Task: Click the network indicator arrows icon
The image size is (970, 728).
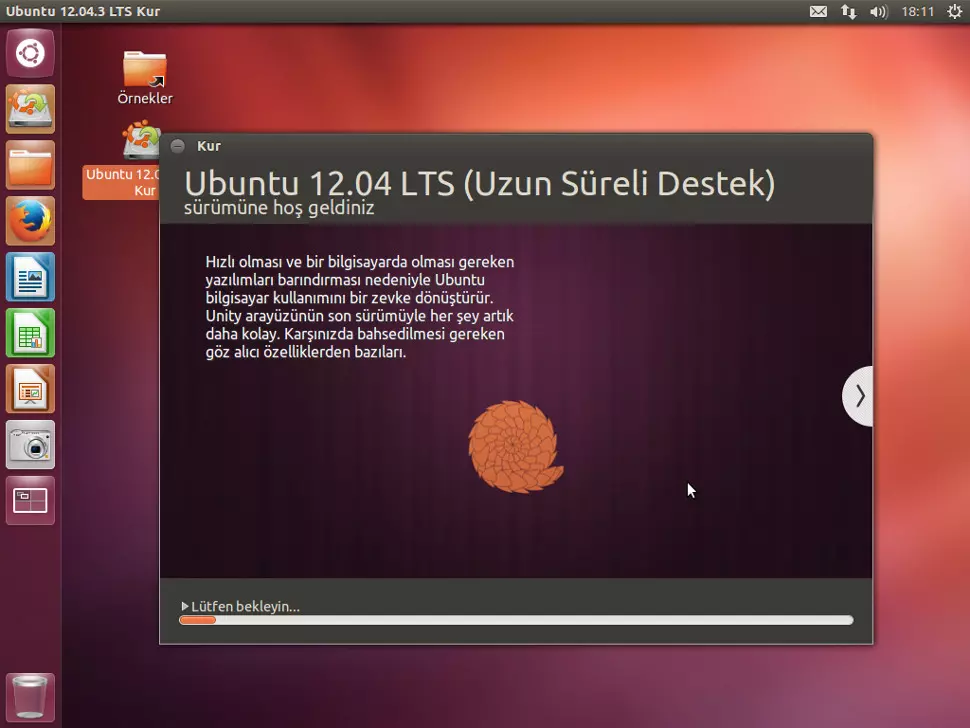Action: point(849,11)
